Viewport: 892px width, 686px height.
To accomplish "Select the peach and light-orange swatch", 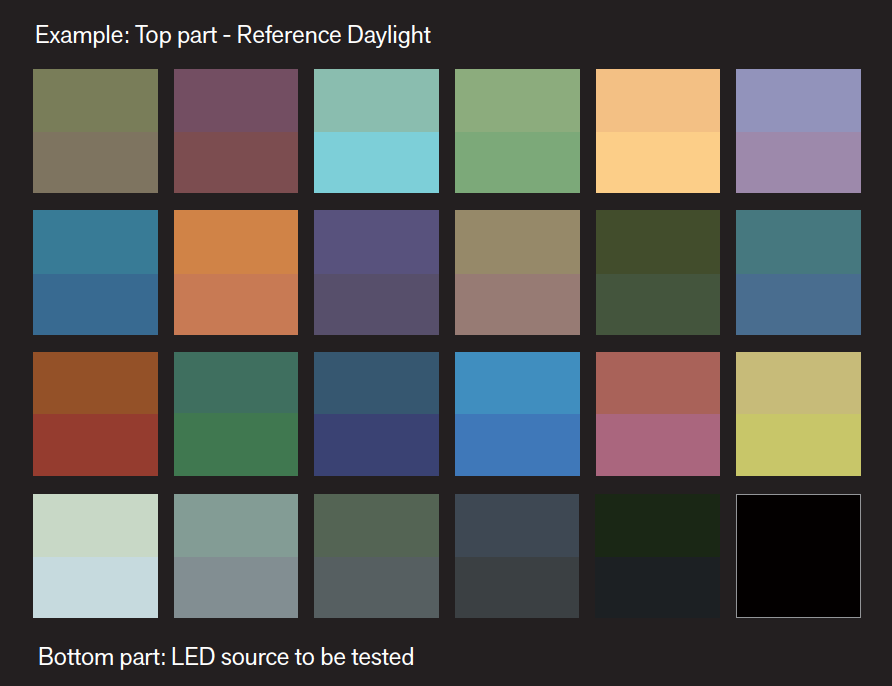I will coord(657,131).
